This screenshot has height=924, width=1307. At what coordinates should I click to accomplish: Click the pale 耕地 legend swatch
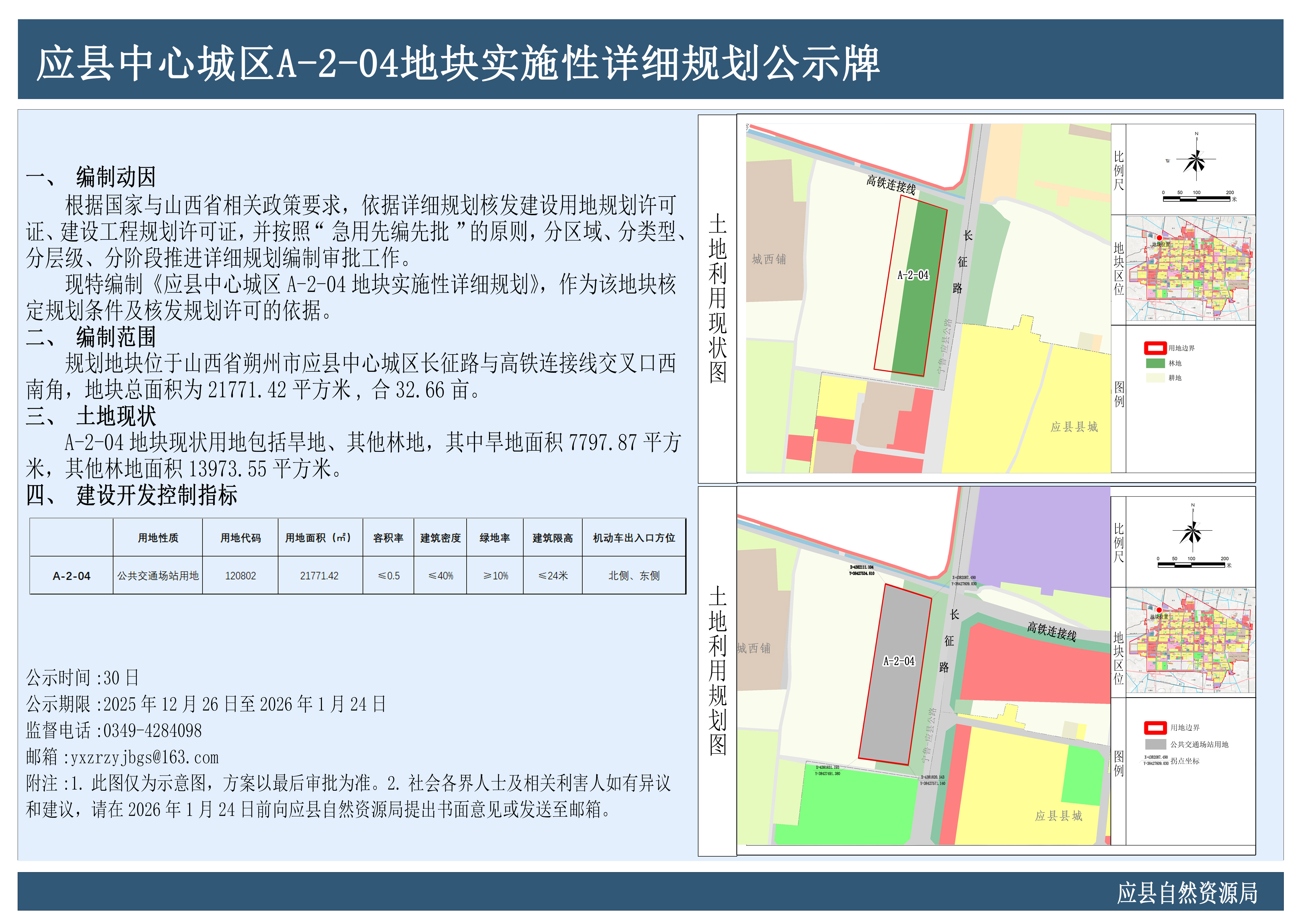tap(1155, 378)
